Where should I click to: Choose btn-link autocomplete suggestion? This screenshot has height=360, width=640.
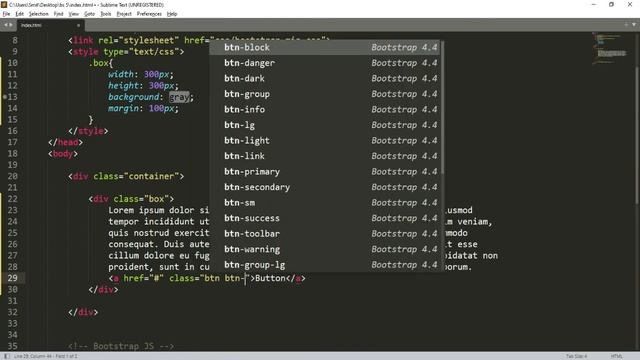[x=325, y=156]
